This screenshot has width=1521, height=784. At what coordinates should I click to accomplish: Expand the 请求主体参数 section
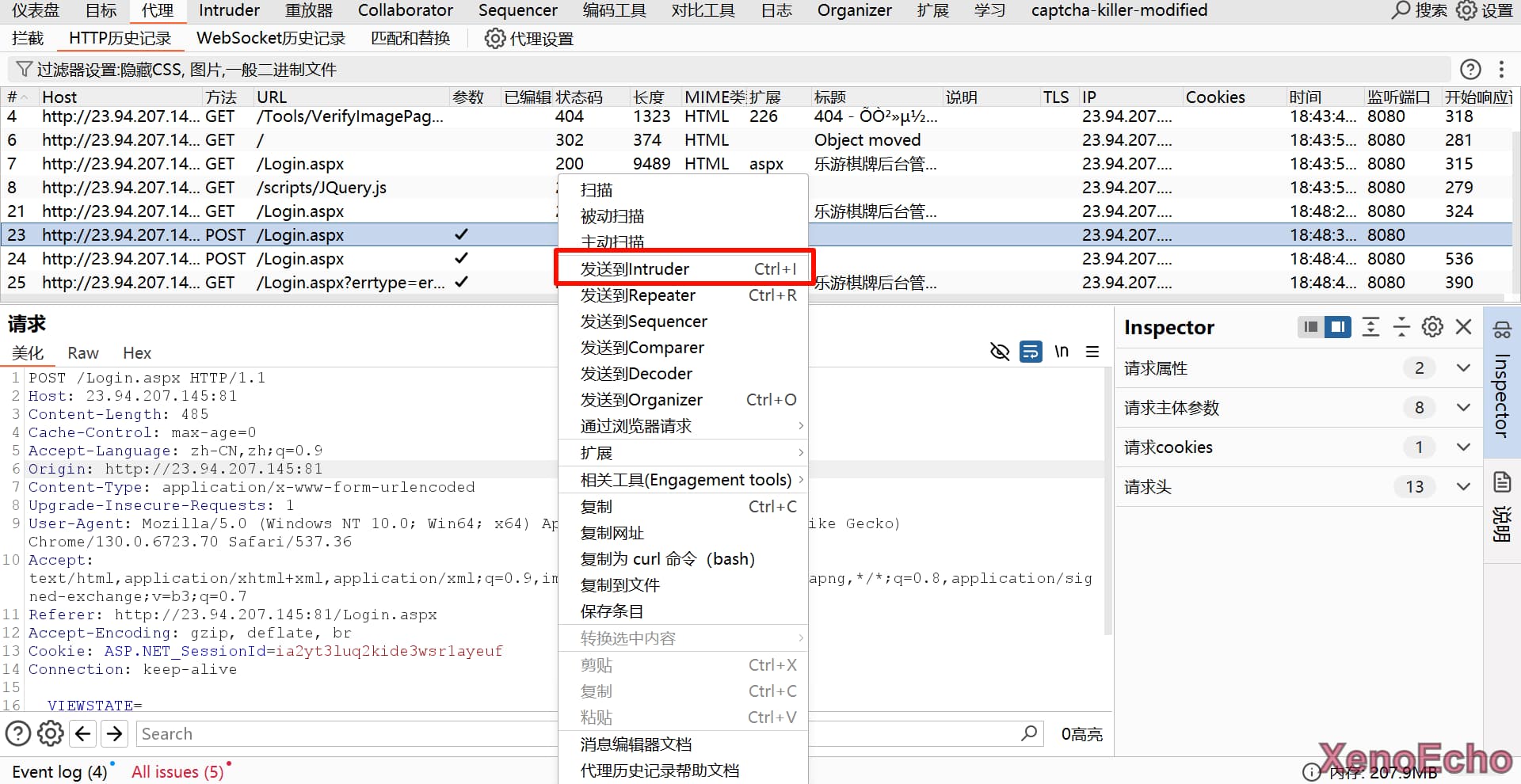[x=1463, y=408]
